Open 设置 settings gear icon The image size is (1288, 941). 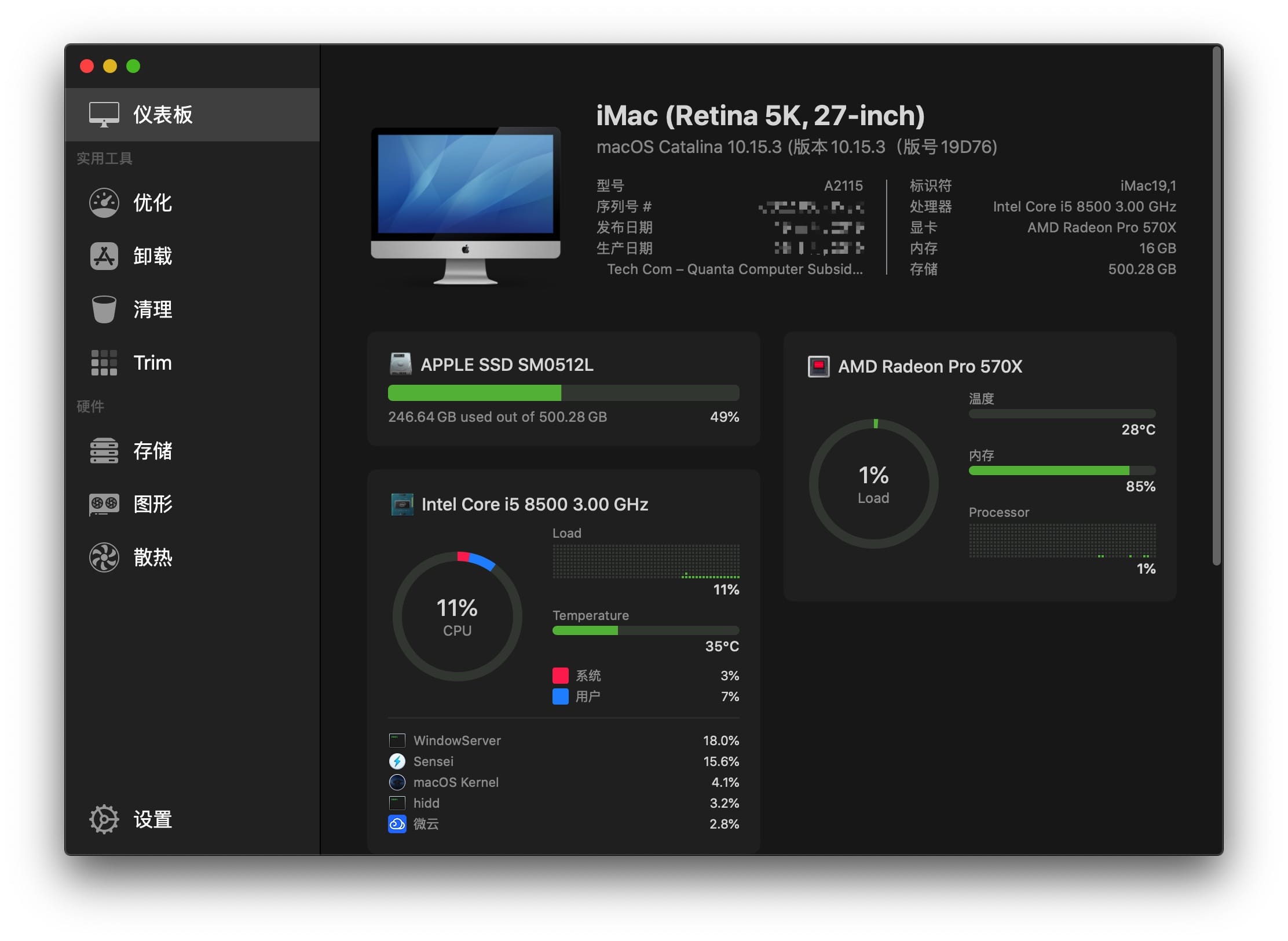(104, 819)
